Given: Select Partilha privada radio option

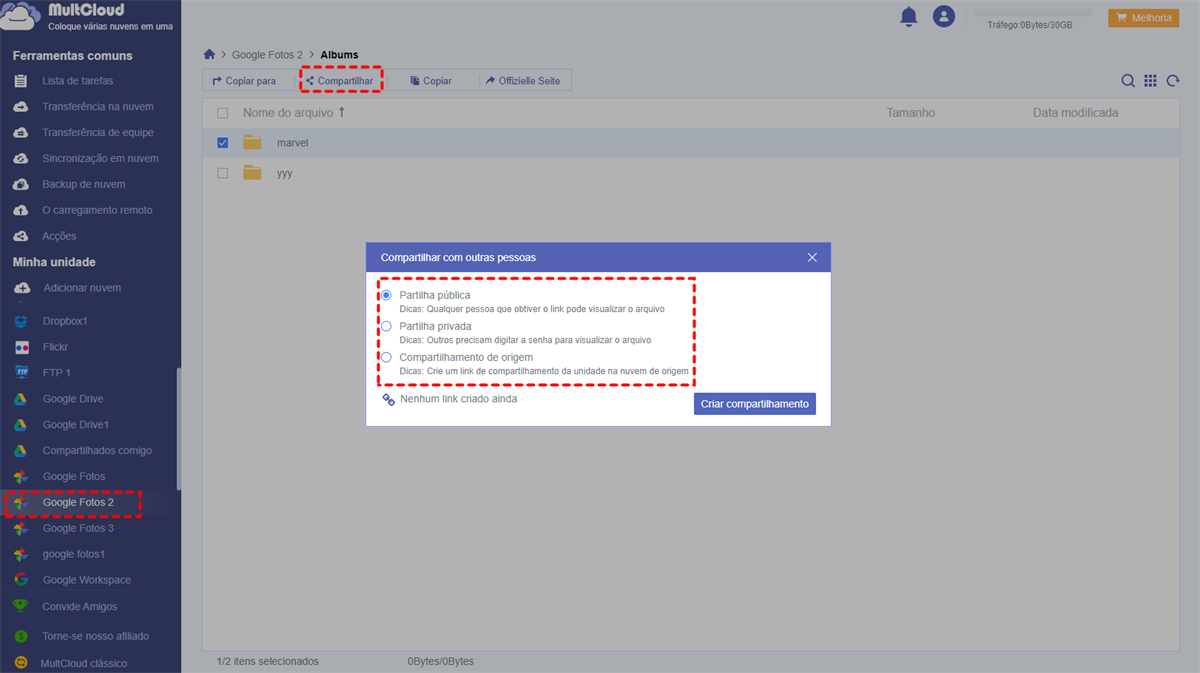Looking at the screenshot, I should coord(386,326).
